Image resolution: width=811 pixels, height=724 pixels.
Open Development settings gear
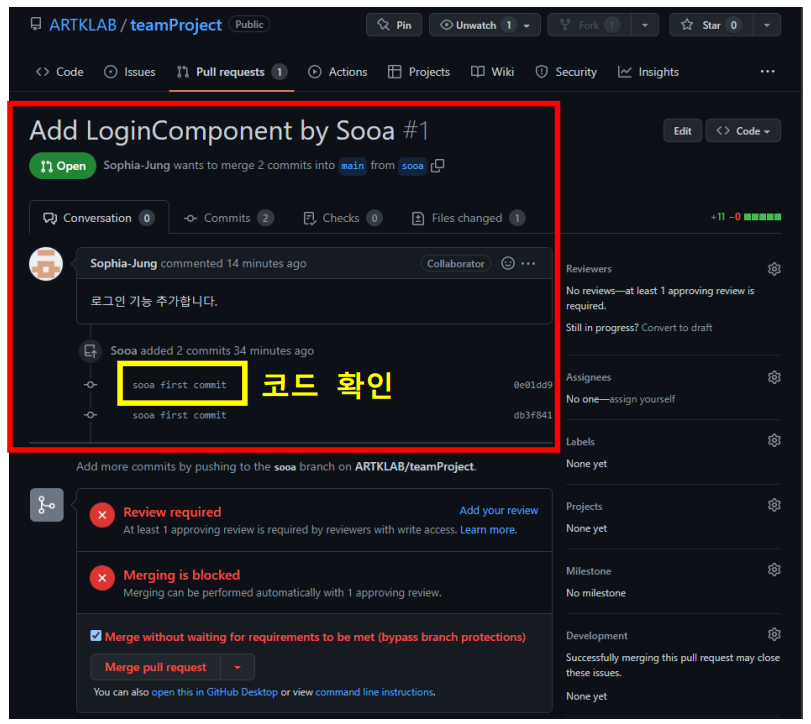click(774, 635)
